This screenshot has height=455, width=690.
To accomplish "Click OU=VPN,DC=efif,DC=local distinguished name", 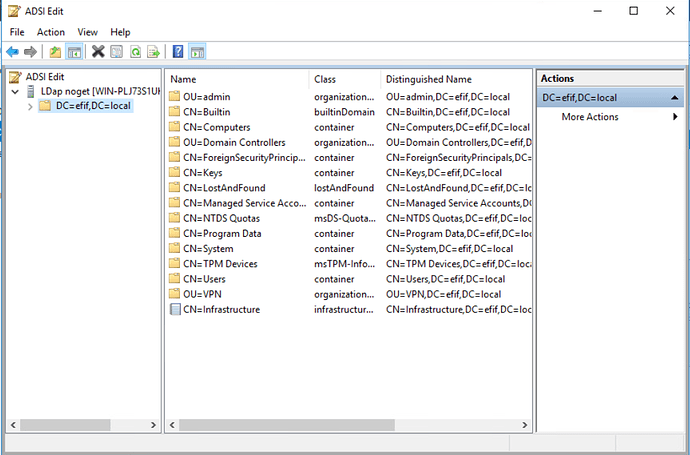I will [444, 294].
